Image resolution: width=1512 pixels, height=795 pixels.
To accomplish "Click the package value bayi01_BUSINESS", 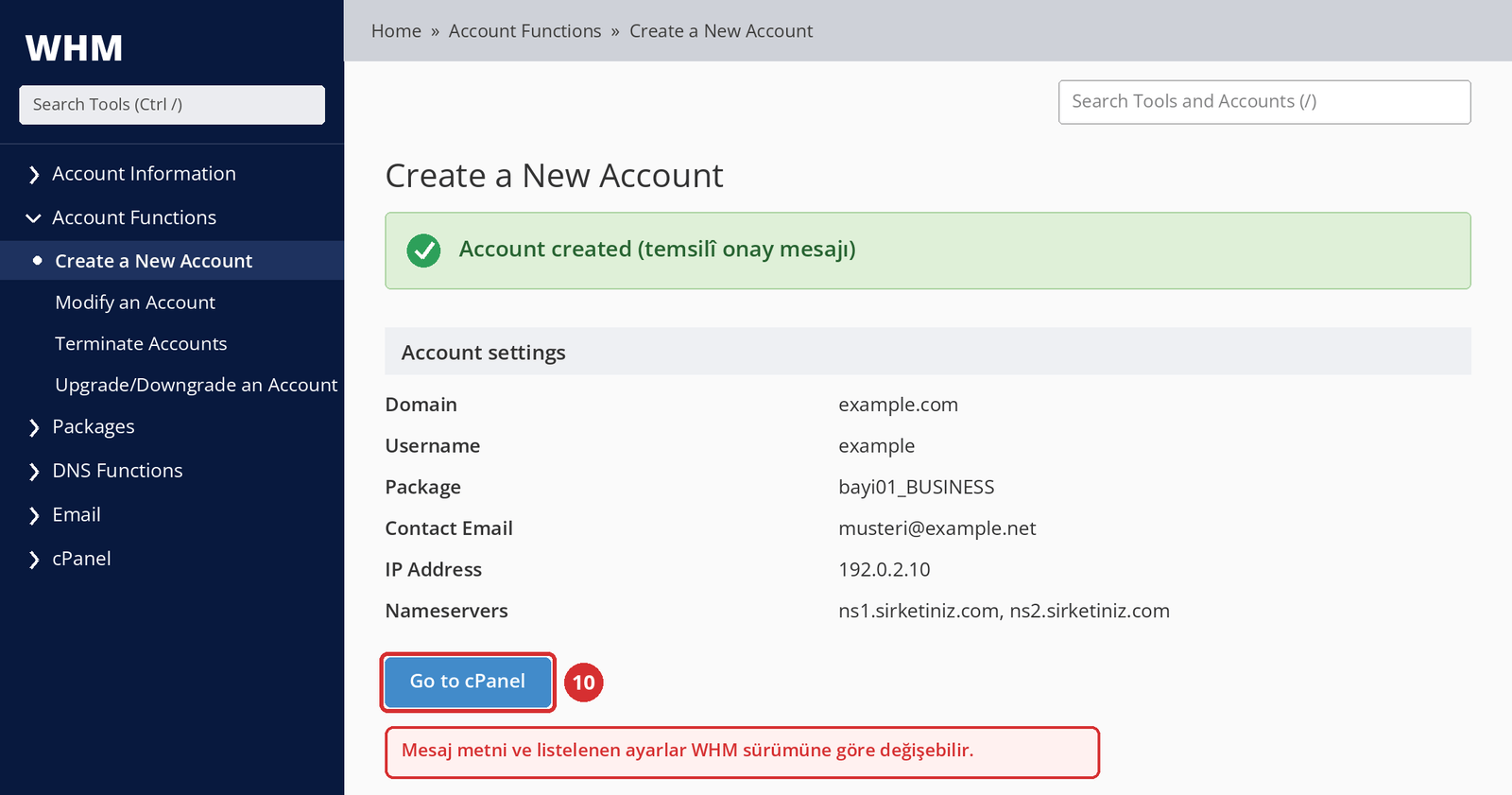I will coord(916,487).
